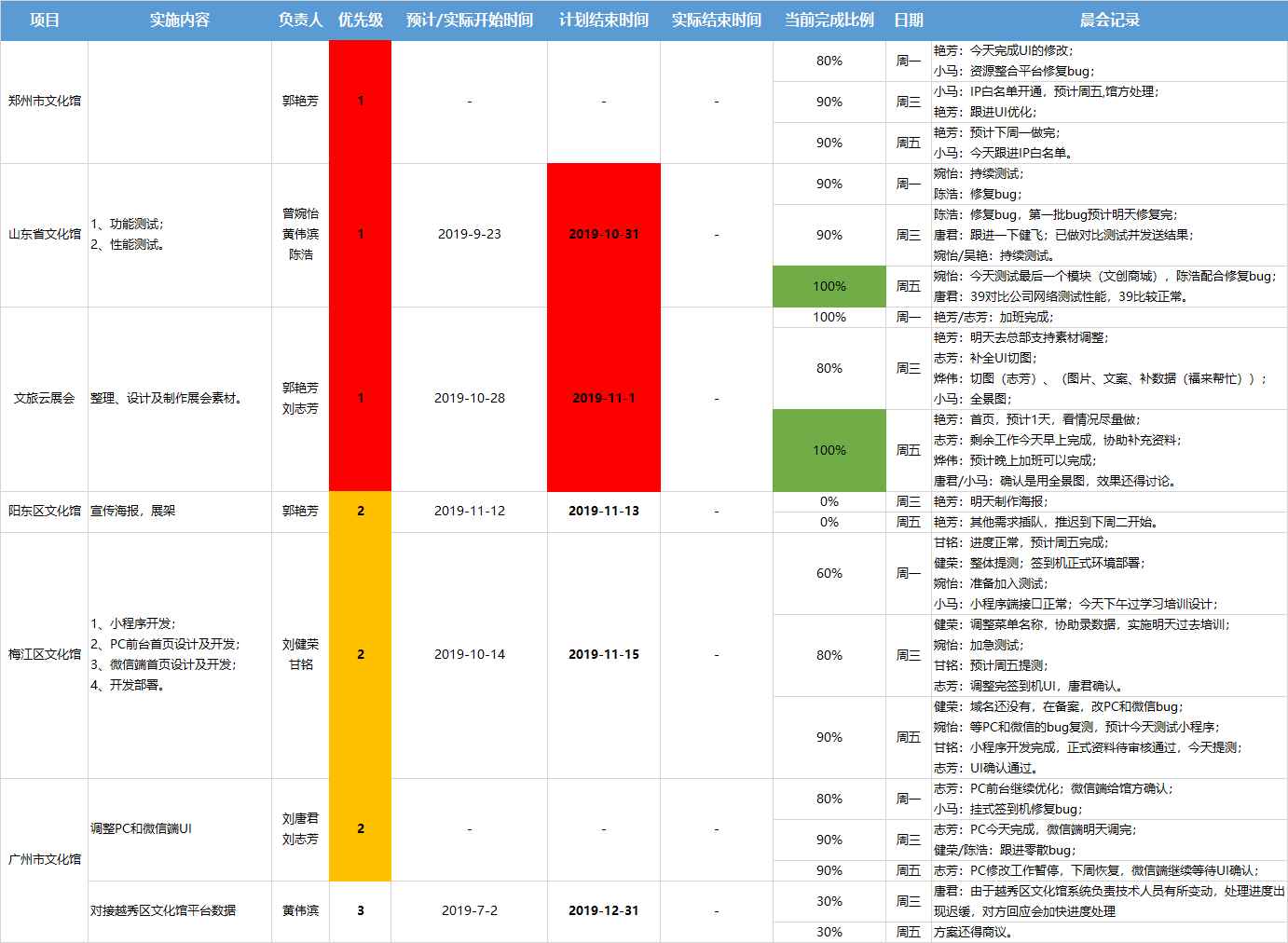1288x943 pixels.
Task: Click the red cell 2019-11-1
Action: coord(604,399)
